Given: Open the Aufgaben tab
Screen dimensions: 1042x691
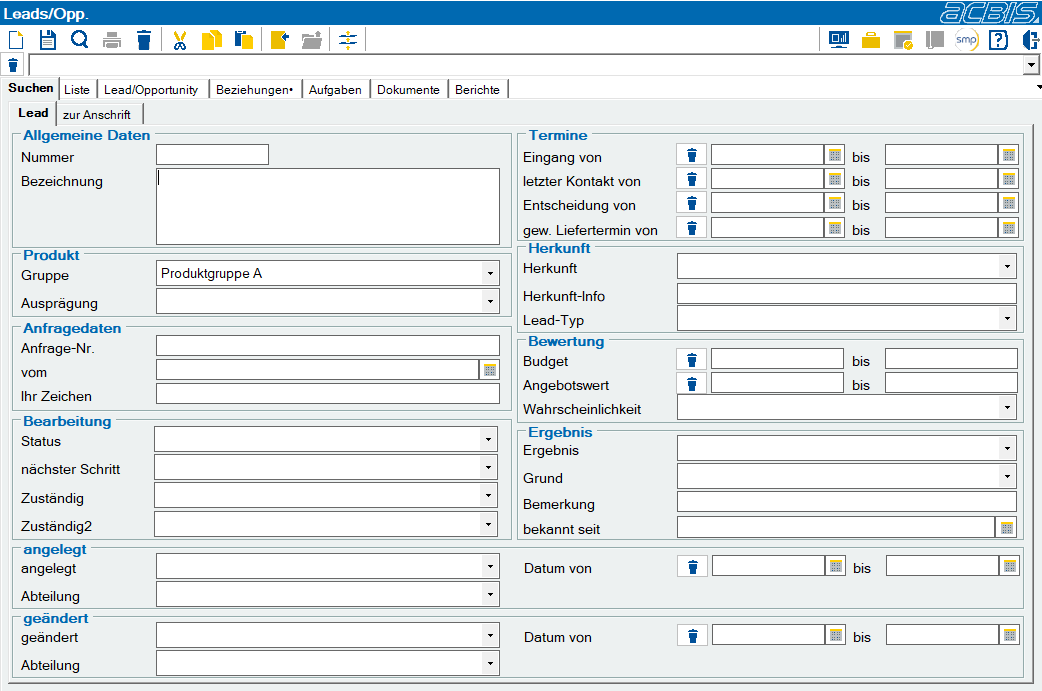Looking at the screenshot, I should point(335,90).
